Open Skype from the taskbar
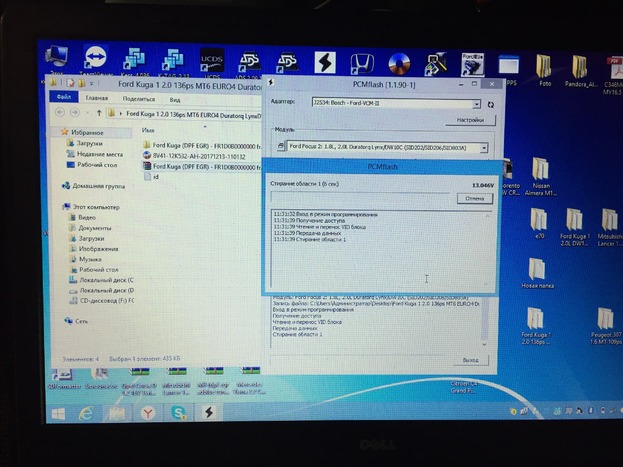Screen dimensions: 623x467 pos(177,411)
